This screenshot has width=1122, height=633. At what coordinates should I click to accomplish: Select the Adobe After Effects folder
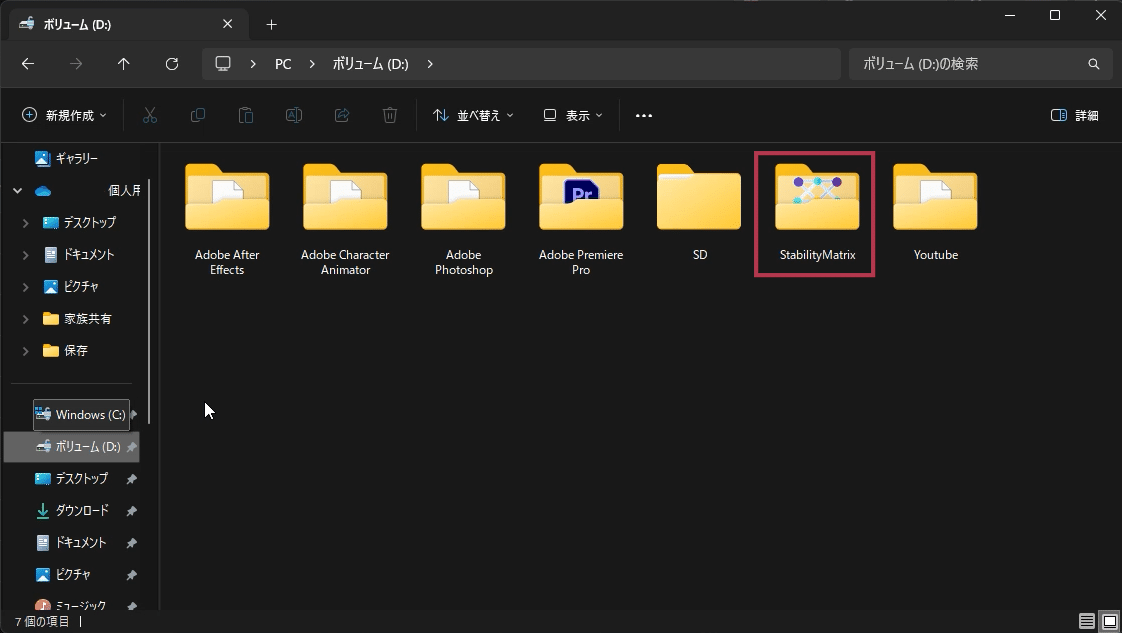pos(227,220)
